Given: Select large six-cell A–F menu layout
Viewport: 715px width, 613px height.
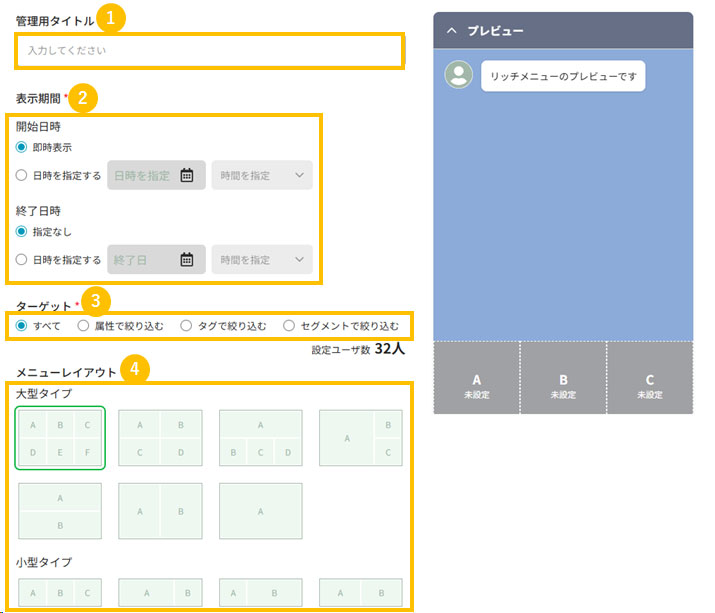Looking at the screenshot, I should 60,438.
